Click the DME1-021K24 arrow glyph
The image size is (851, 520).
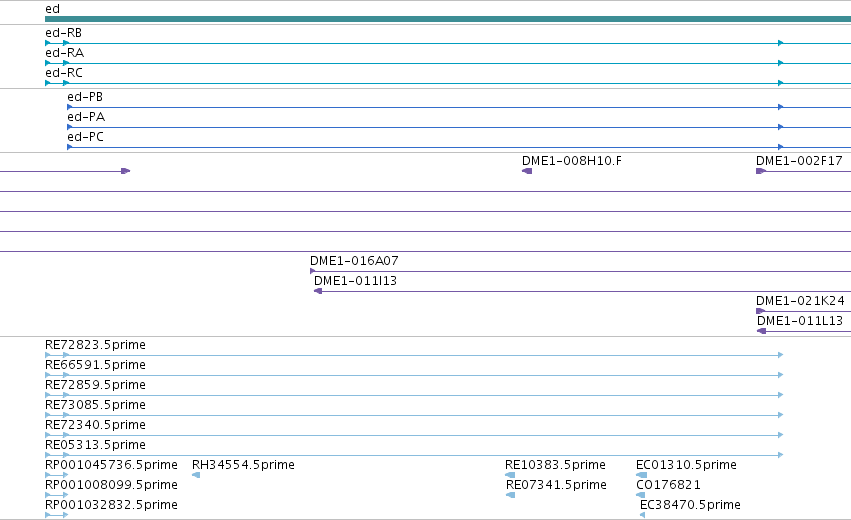tap(761, 311)
